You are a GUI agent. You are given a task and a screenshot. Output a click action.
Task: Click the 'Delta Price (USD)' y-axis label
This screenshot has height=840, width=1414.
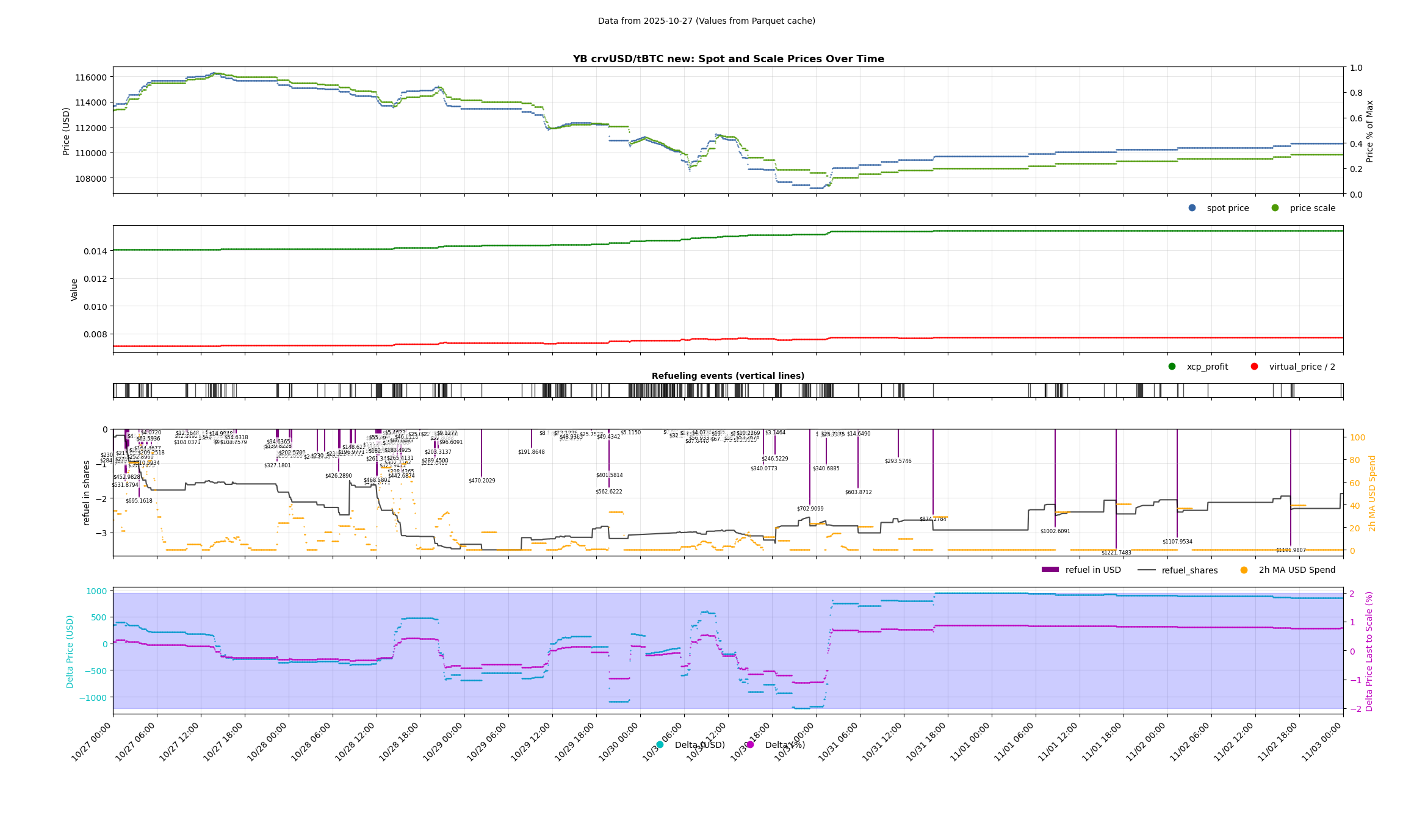(70, 651)
